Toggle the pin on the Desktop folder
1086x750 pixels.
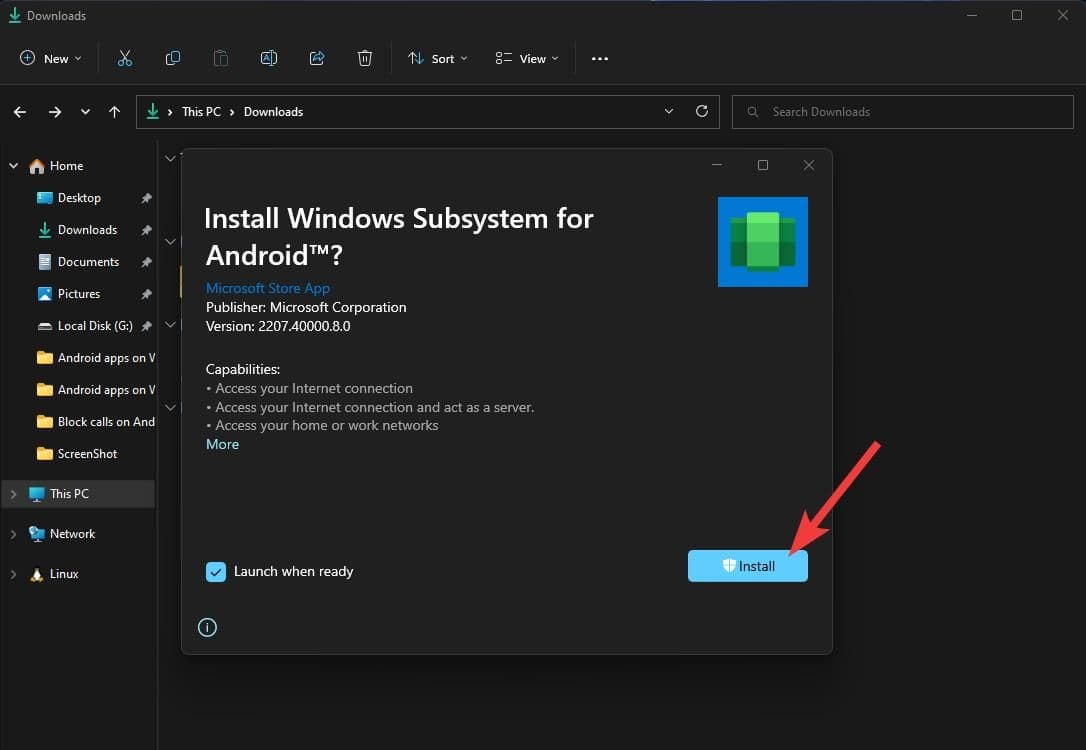point(146,197)
